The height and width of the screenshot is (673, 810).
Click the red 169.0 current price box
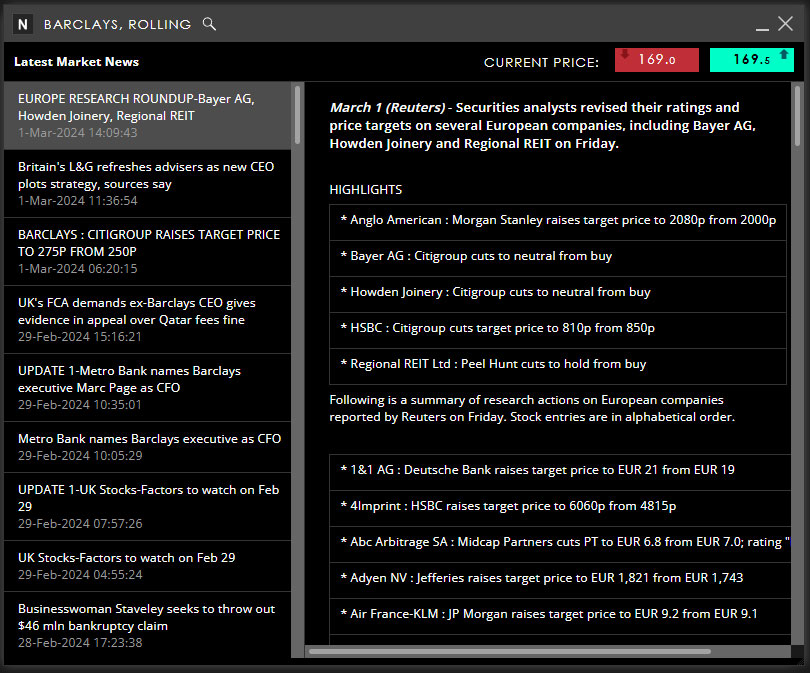click(657, 61)
